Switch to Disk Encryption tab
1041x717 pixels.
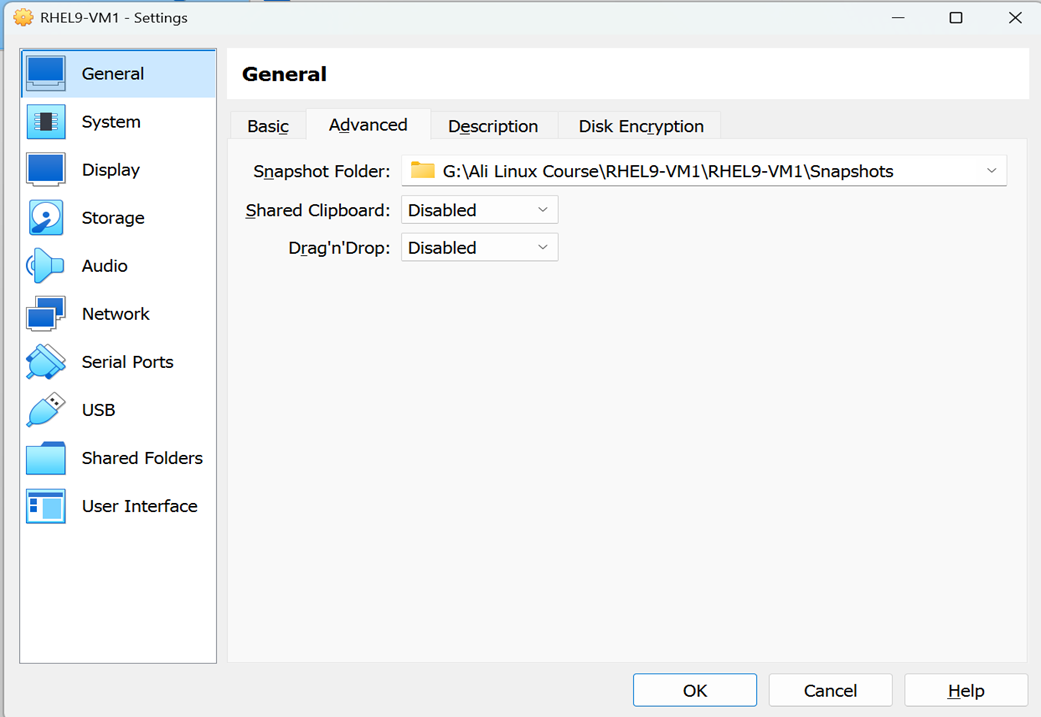coord(641,125)
